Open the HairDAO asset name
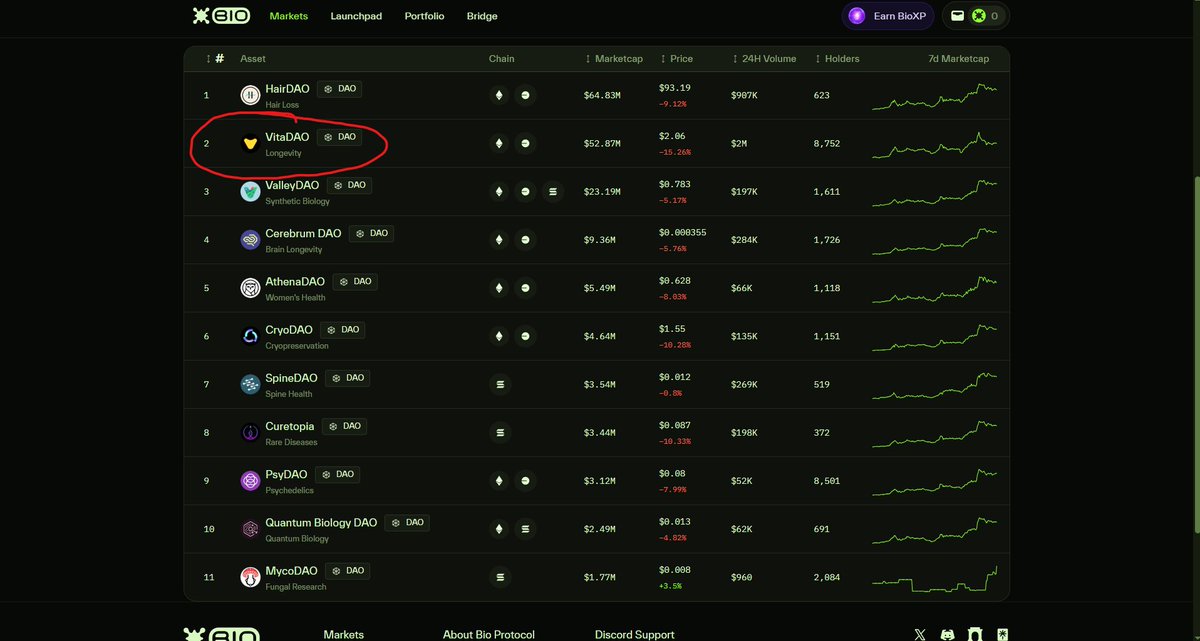This screenshot has width=1200, height=641. [288, 89]
